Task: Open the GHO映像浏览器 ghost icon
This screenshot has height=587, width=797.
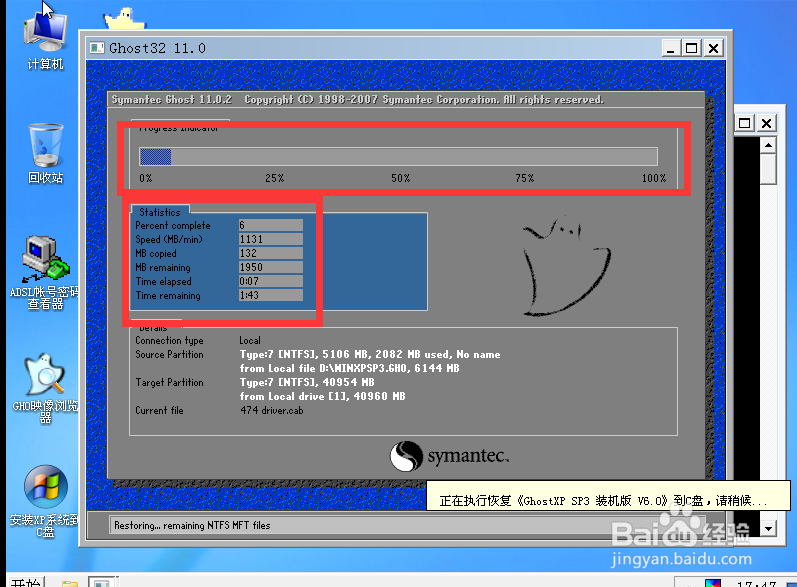Action: pyautogui.click(x=45, y=389)
